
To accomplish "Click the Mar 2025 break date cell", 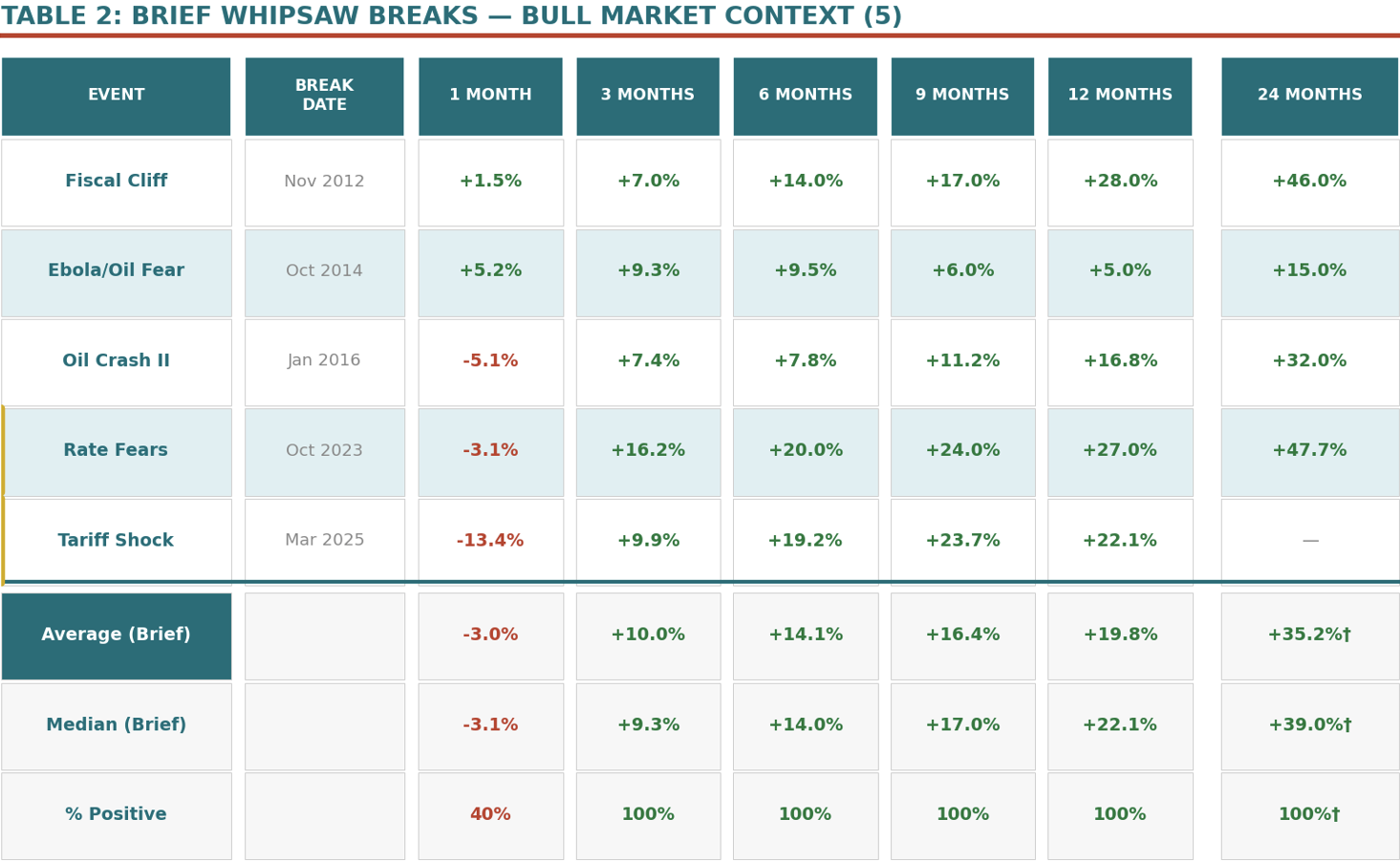I will (324, 541).
